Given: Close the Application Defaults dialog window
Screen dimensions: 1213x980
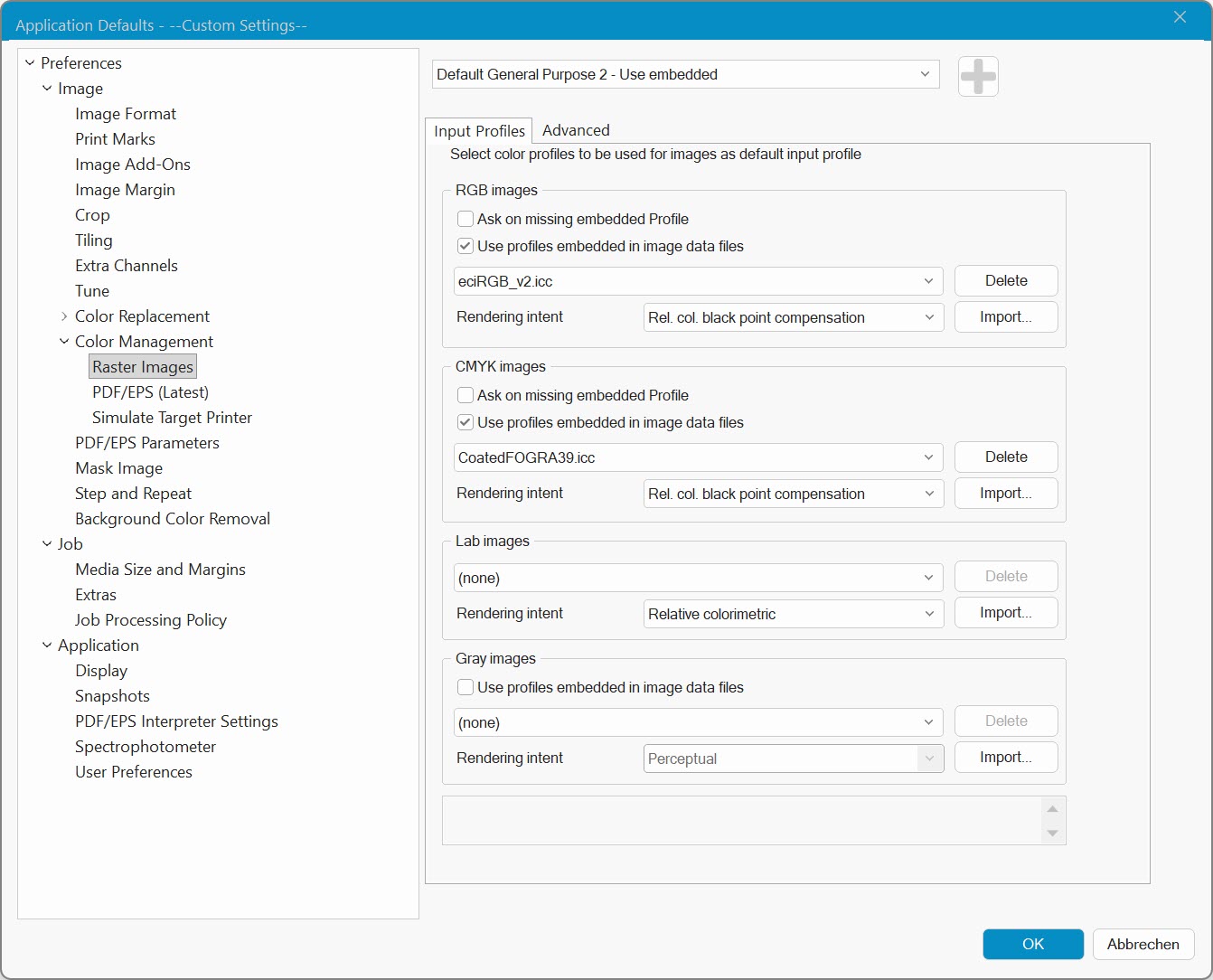Looking at the screenshot, I should click(1180, 17).
